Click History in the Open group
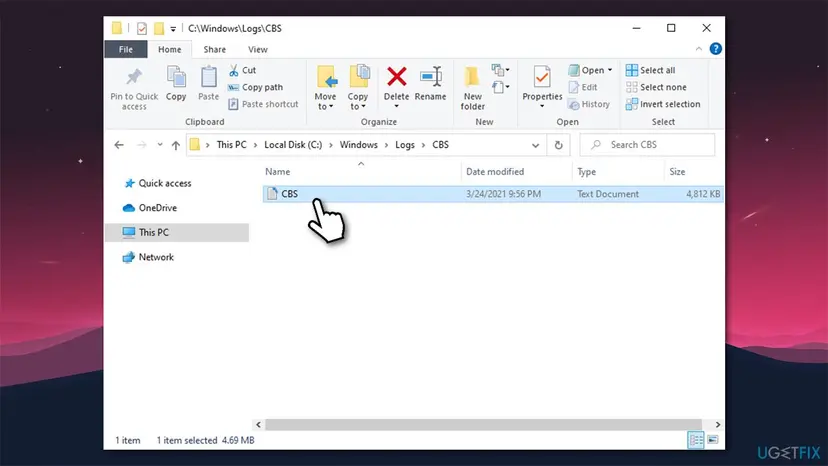 click(589, 104)
